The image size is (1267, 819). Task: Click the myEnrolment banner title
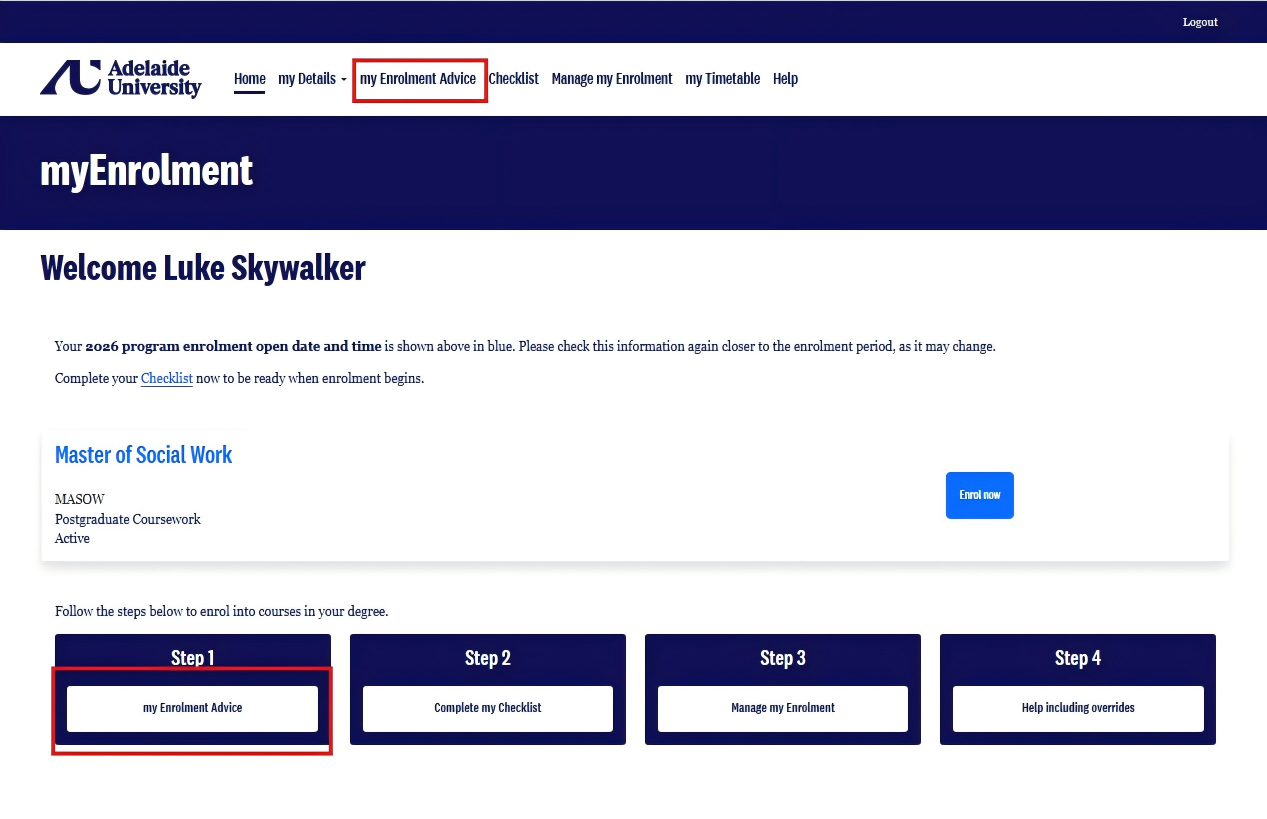click(147, 171)
